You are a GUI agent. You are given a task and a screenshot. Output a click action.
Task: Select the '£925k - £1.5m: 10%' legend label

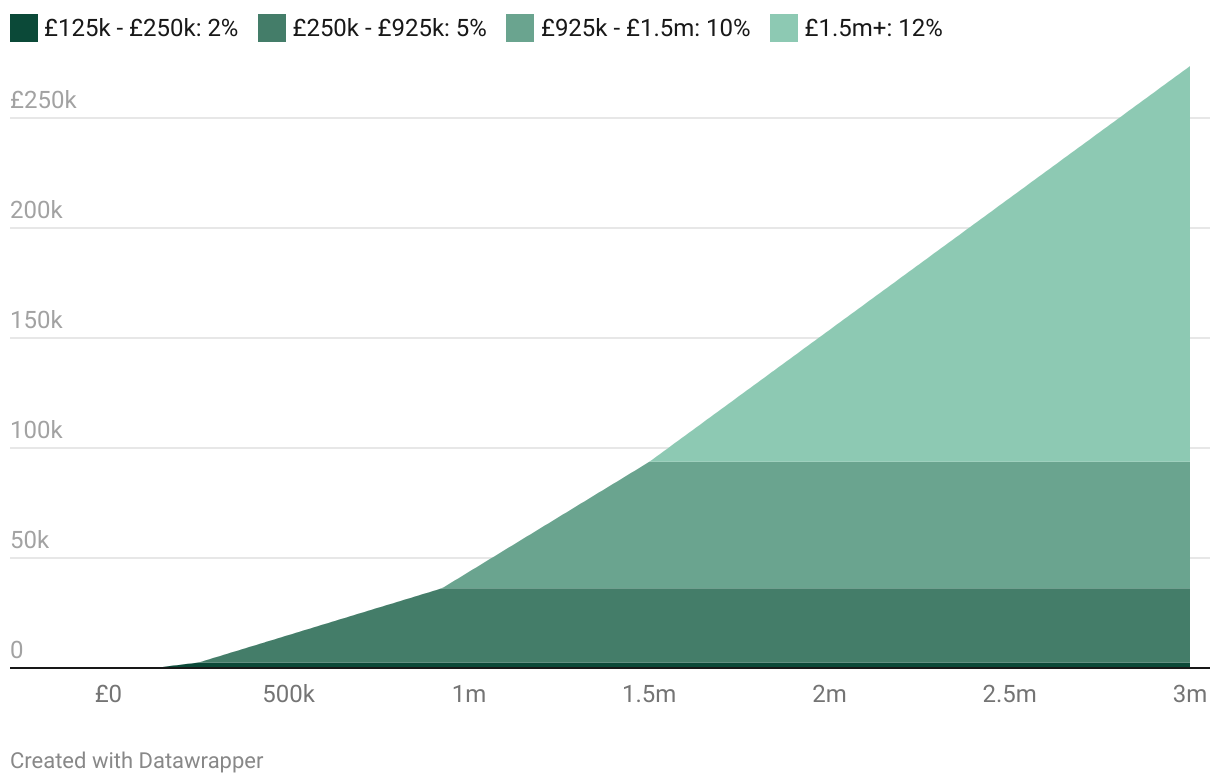point(645,28)
